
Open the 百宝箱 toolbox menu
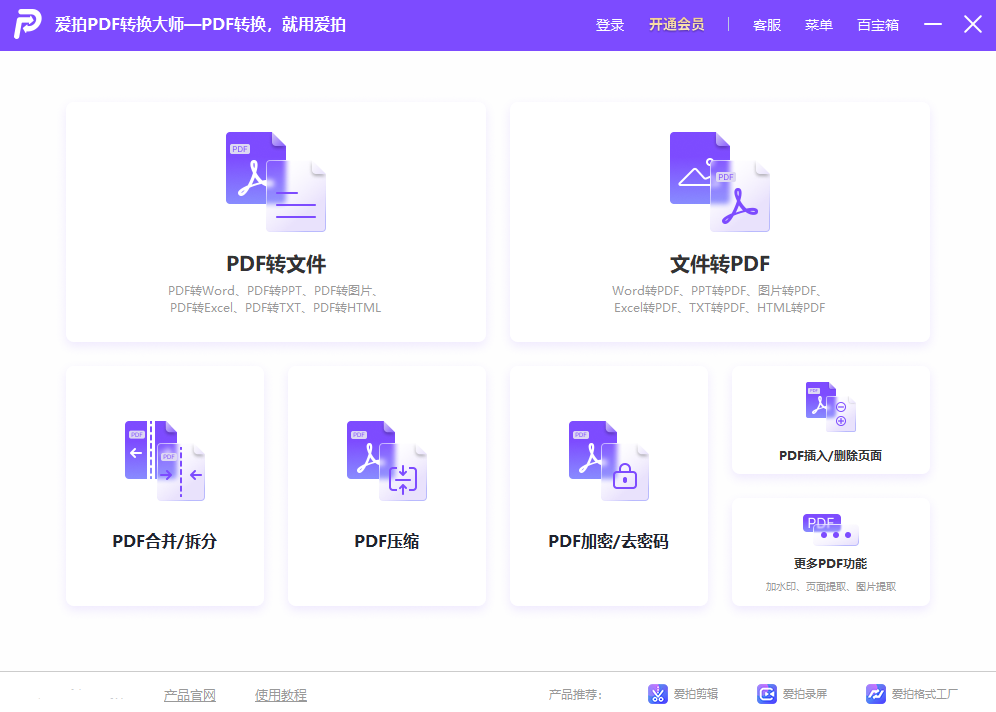pos(877,25)
